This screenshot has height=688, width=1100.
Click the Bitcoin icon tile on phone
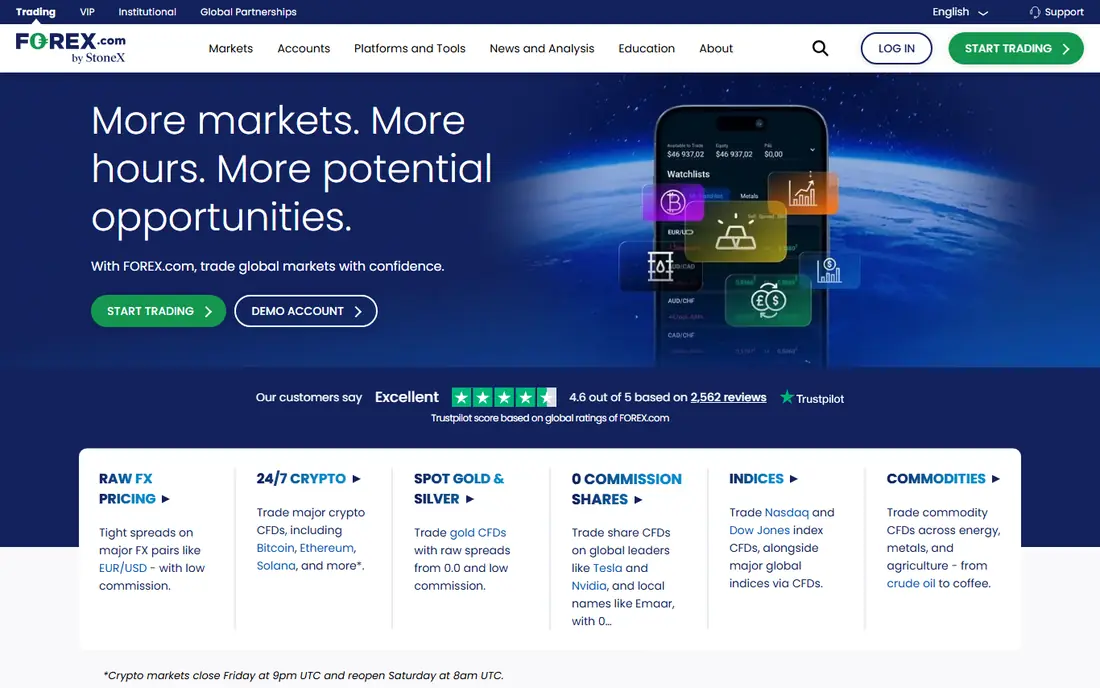tap(673, 203)
